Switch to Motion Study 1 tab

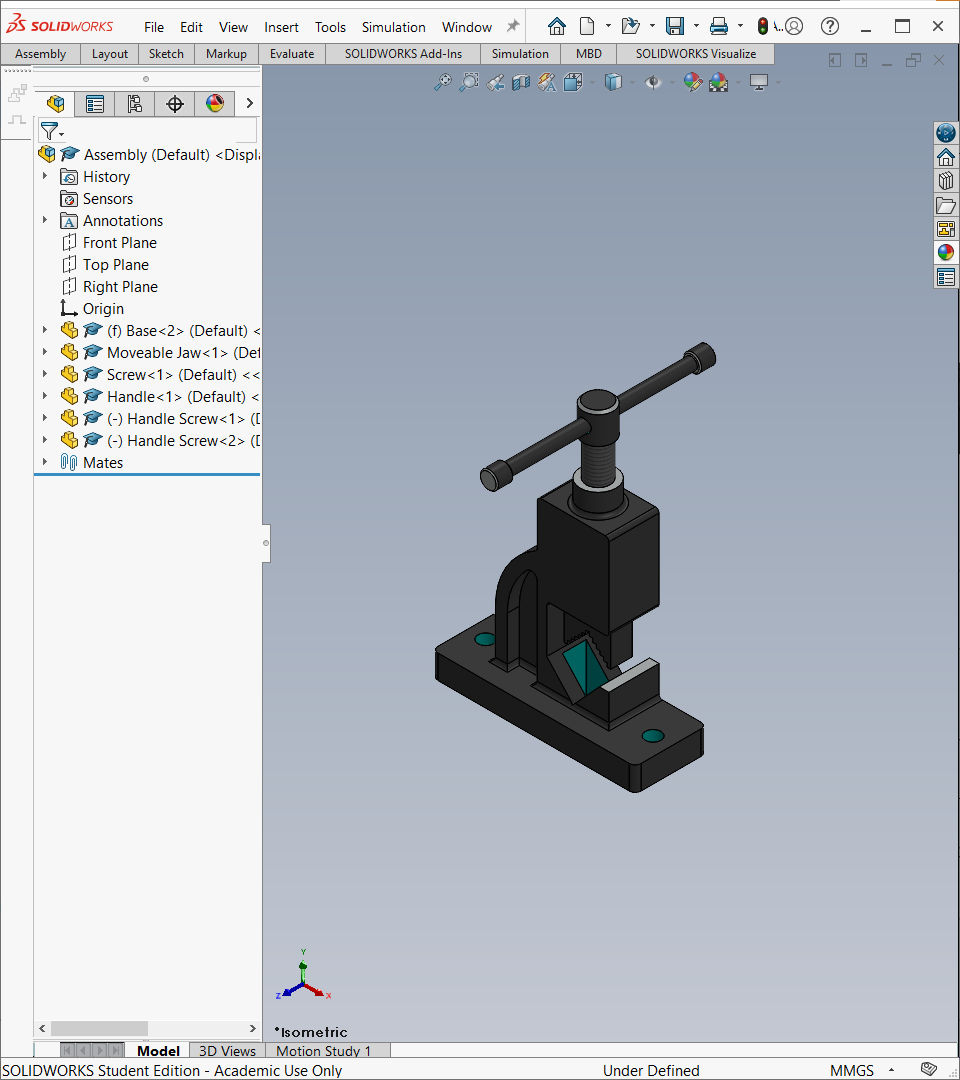[324, 1050]
